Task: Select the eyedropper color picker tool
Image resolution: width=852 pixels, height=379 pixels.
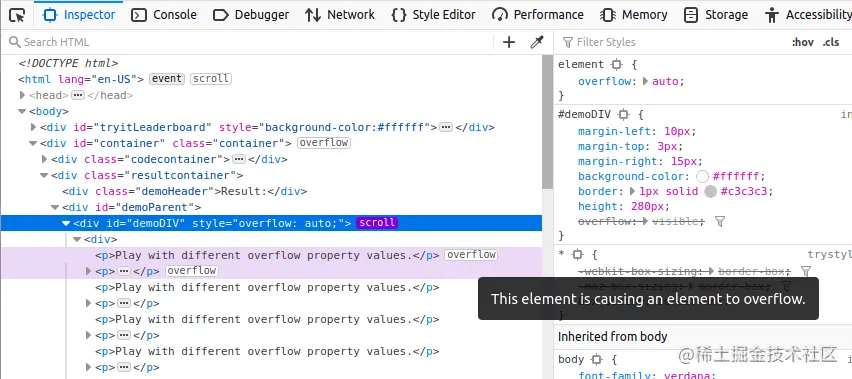Action: [x=537, y=42]
